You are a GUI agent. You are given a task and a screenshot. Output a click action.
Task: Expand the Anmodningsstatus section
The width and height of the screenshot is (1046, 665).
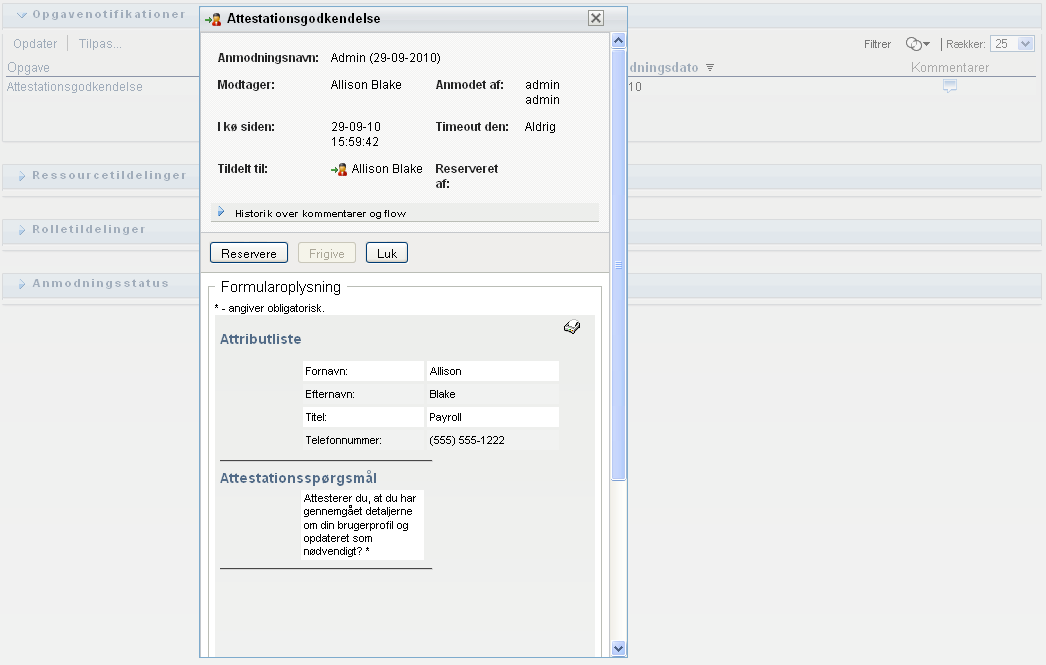tap(22, 284)
